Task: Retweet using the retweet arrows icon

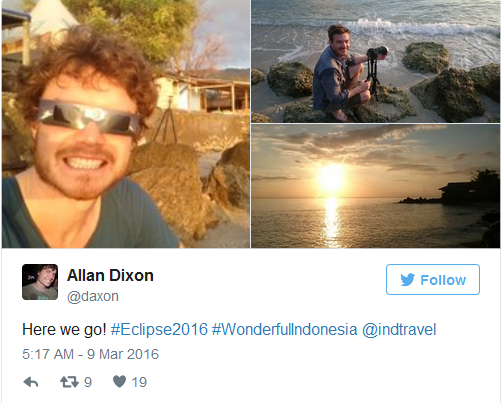Action: pyautogui.click(x=69, y=382)
